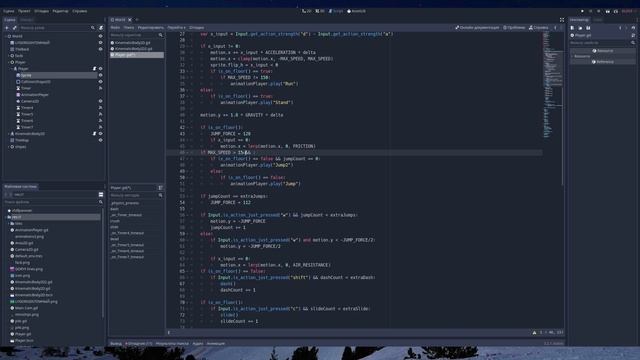Switch to Script workspace
Screen dimensions: 640x360
coord(336,11)
